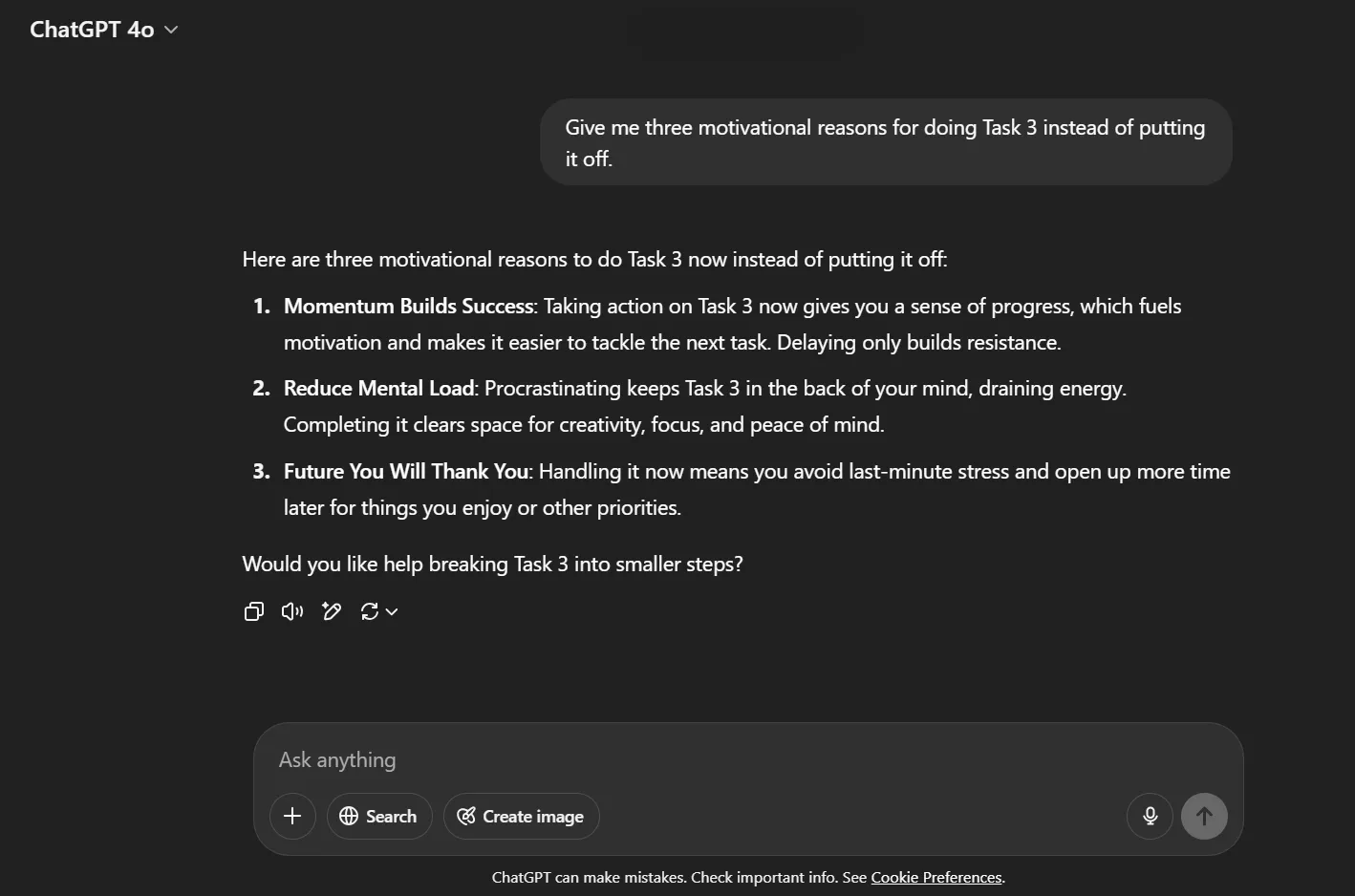
Task: Click the user message about Task 3
Action: tap(885, 142)
